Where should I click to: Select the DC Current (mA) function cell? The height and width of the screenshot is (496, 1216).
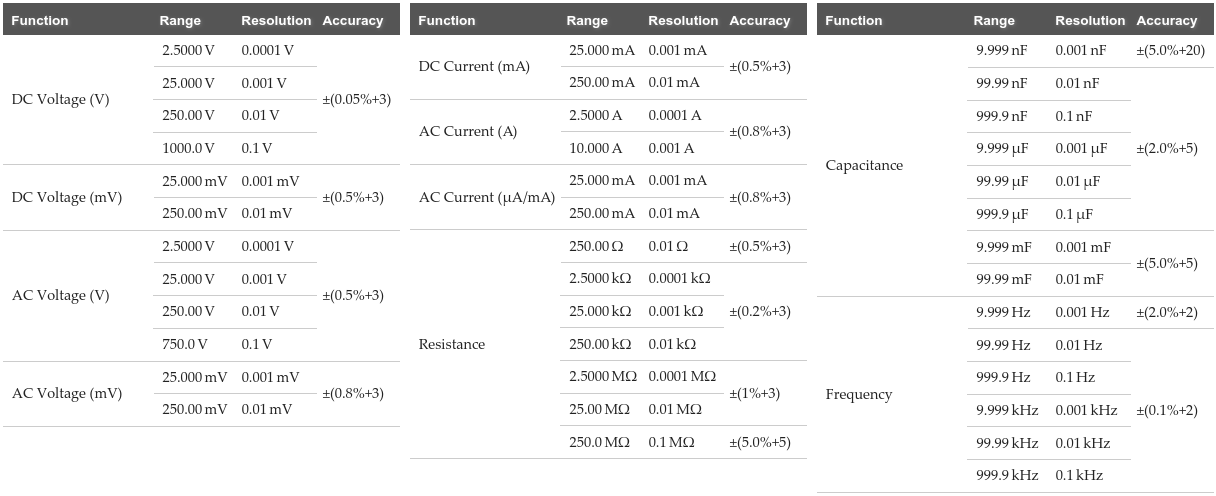point(474,66)
